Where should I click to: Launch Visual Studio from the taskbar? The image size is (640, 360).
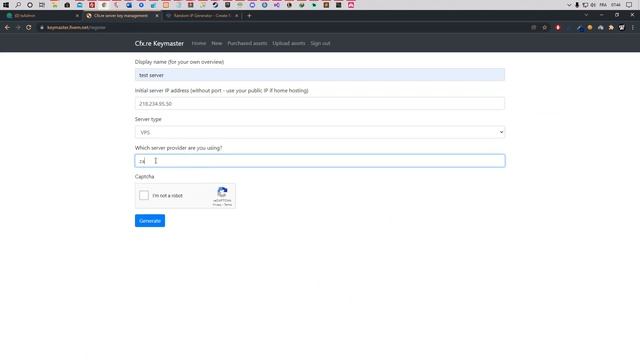[x=277, y=5]
